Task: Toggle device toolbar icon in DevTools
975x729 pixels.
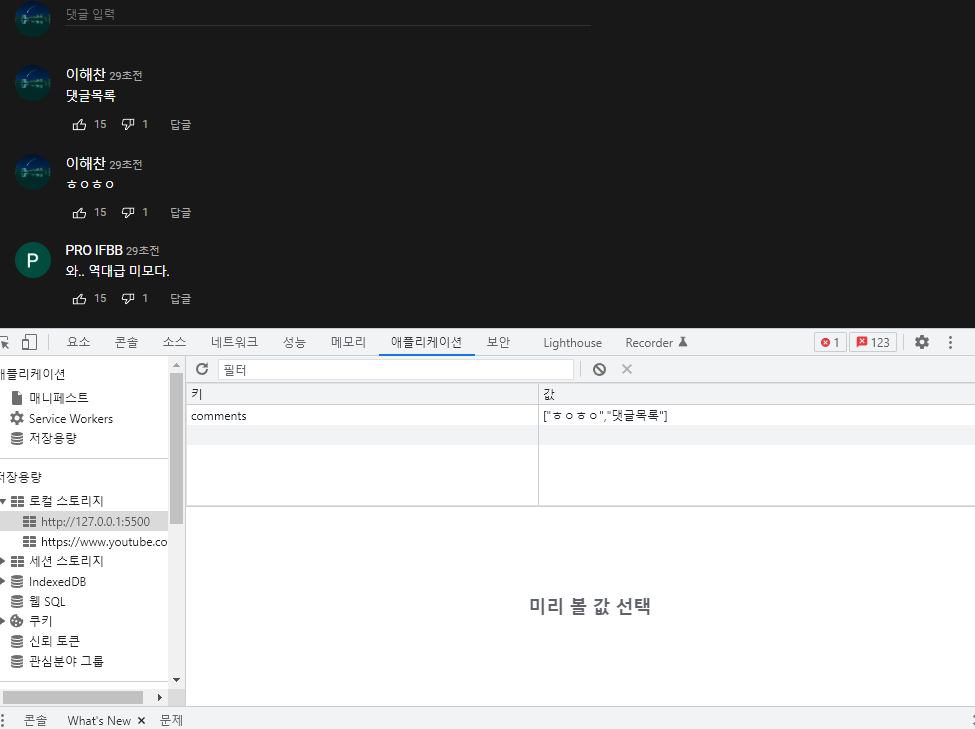Action: [x=29, y=342]
